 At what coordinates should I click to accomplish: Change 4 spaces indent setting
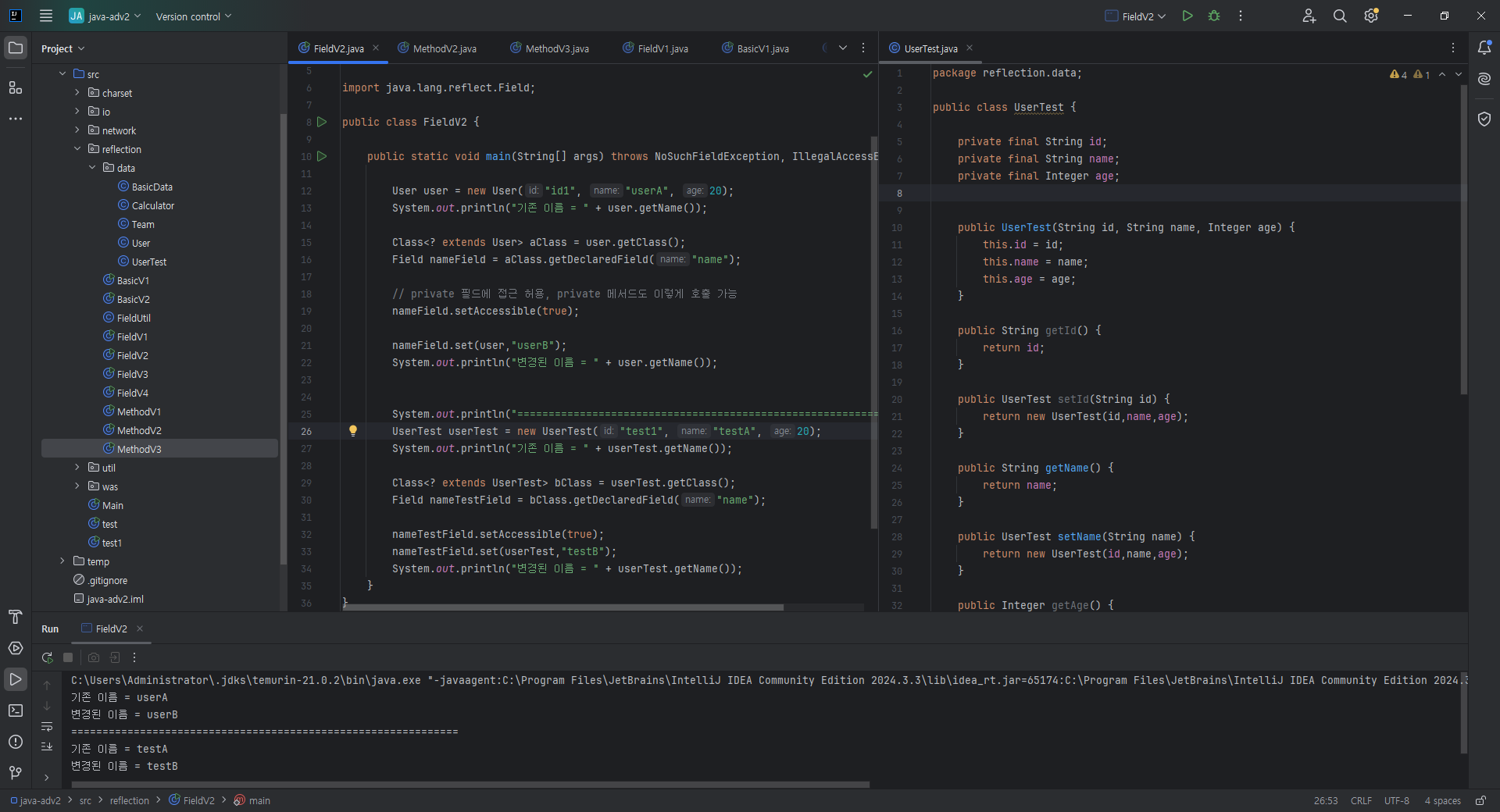tap(1442, 800)
